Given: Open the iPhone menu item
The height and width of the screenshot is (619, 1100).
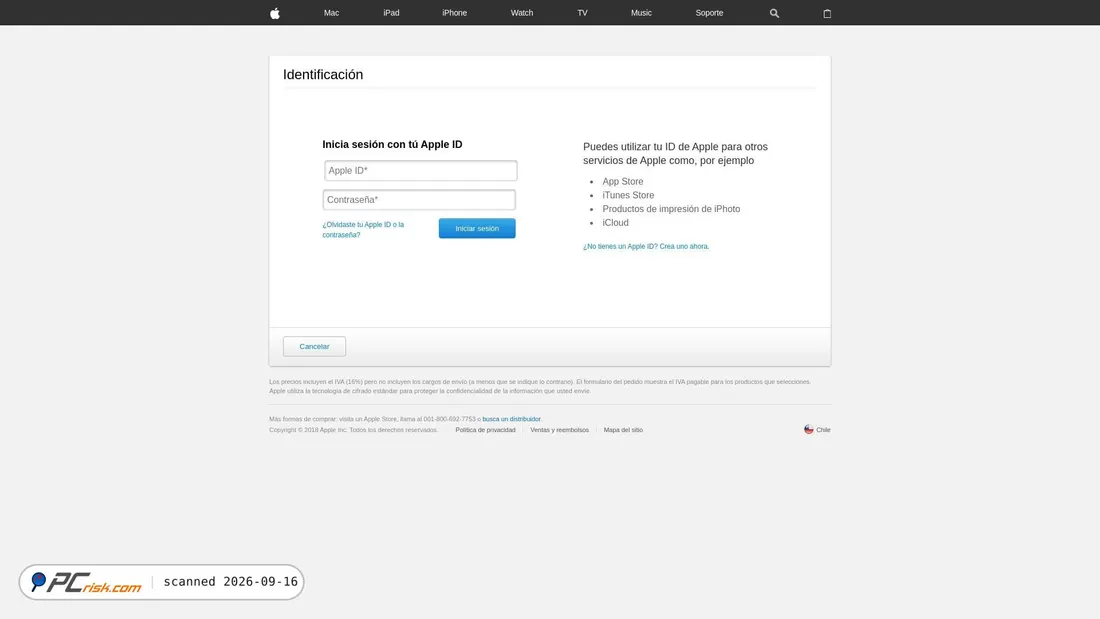Looking at the screenshot, I should 455,13.
